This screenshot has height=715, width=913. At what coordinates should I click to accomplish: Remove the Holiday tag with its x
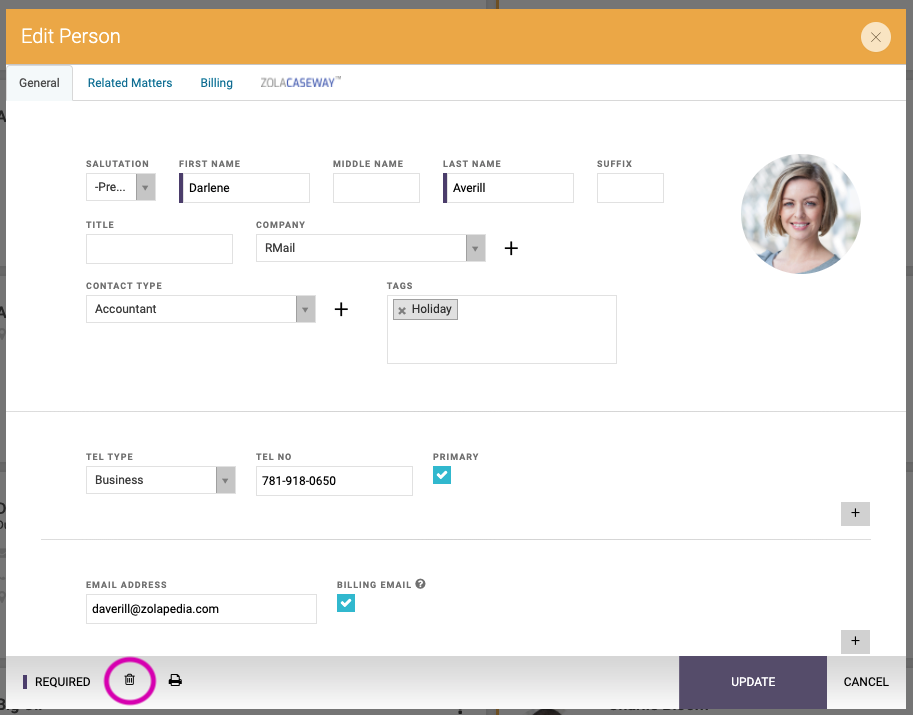[402, 310]
